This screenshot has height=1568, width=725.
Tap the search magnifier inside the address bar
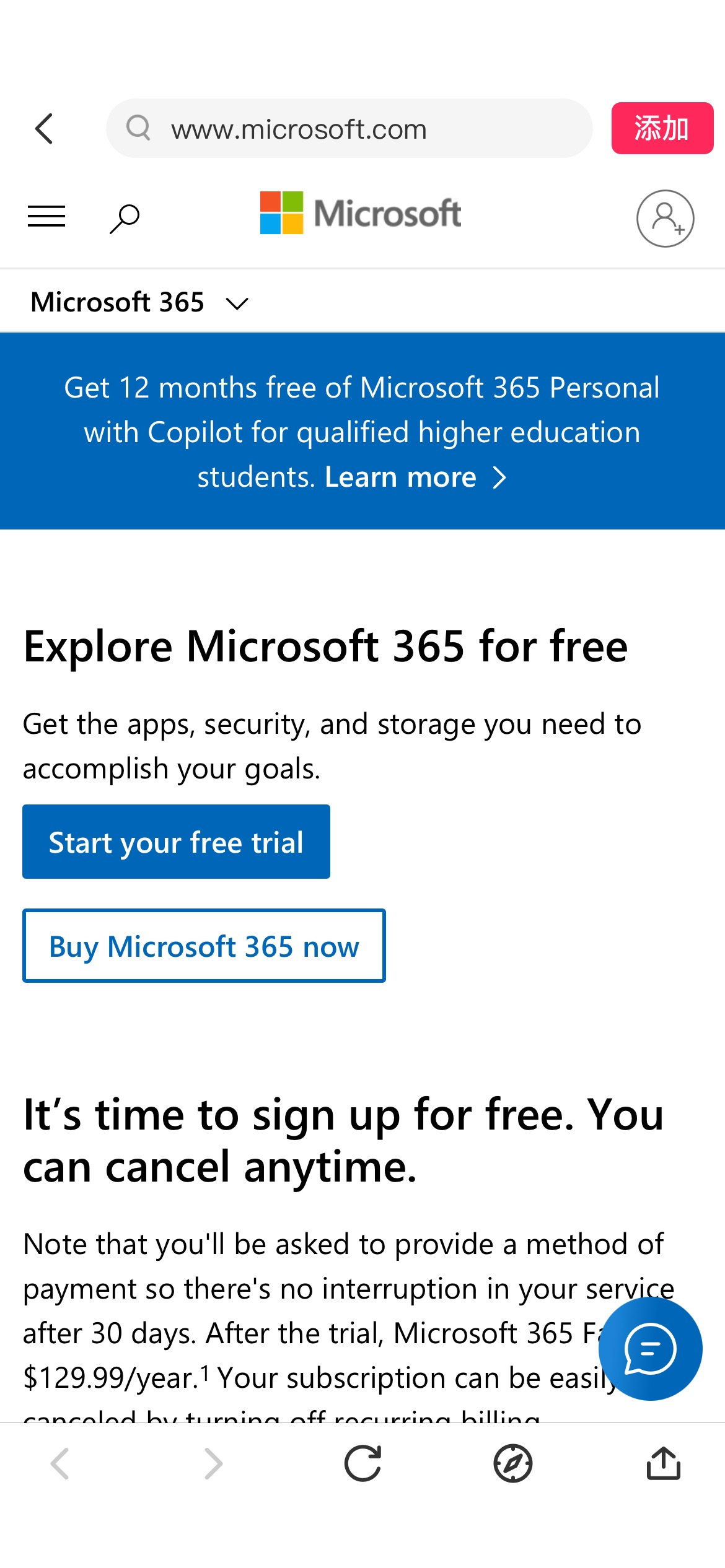pyautogui.click(x=139, y=128)
